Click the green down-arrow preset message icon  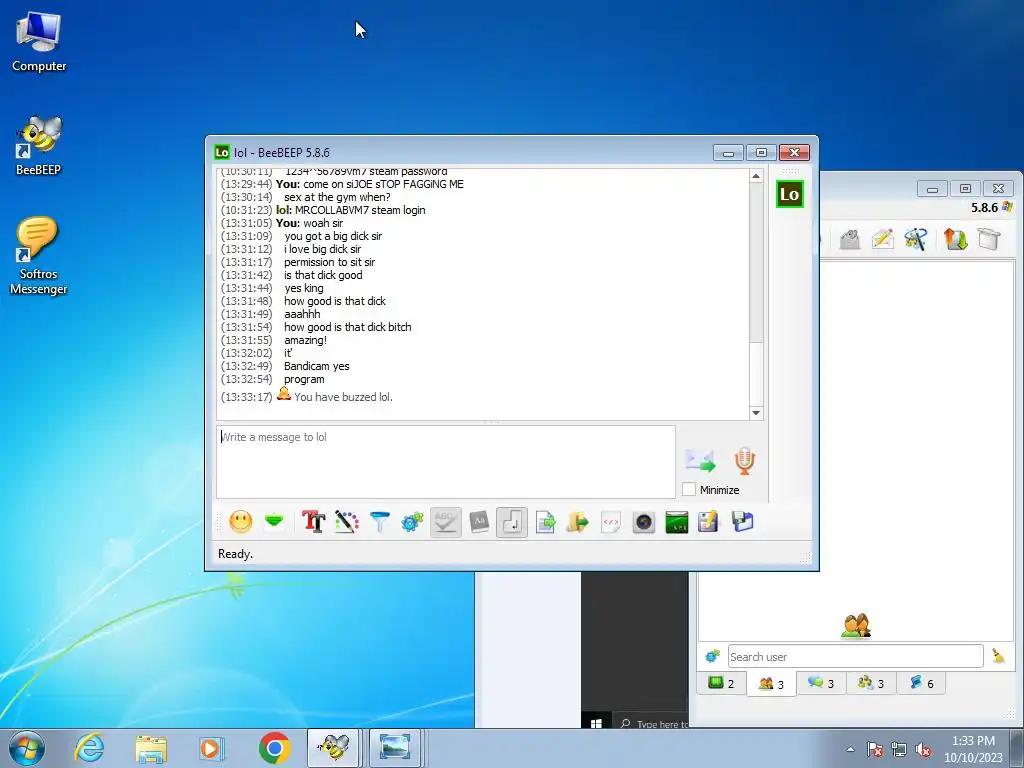(274, 522)
